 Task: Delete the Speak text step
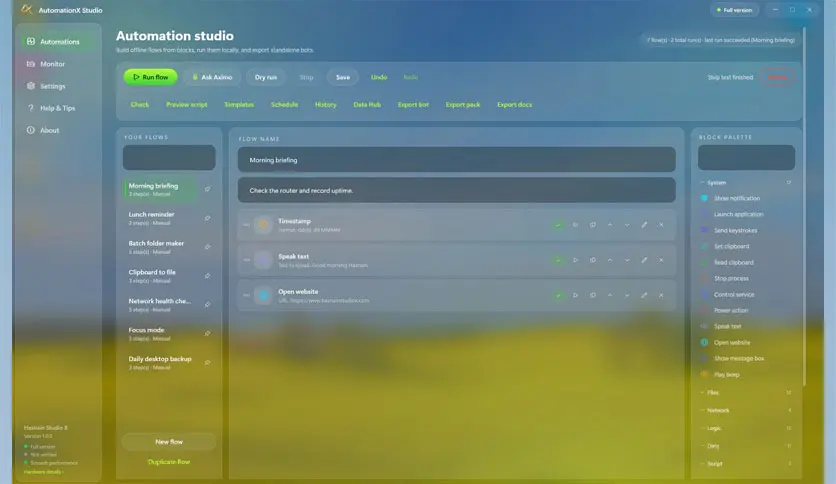point(661,260)
